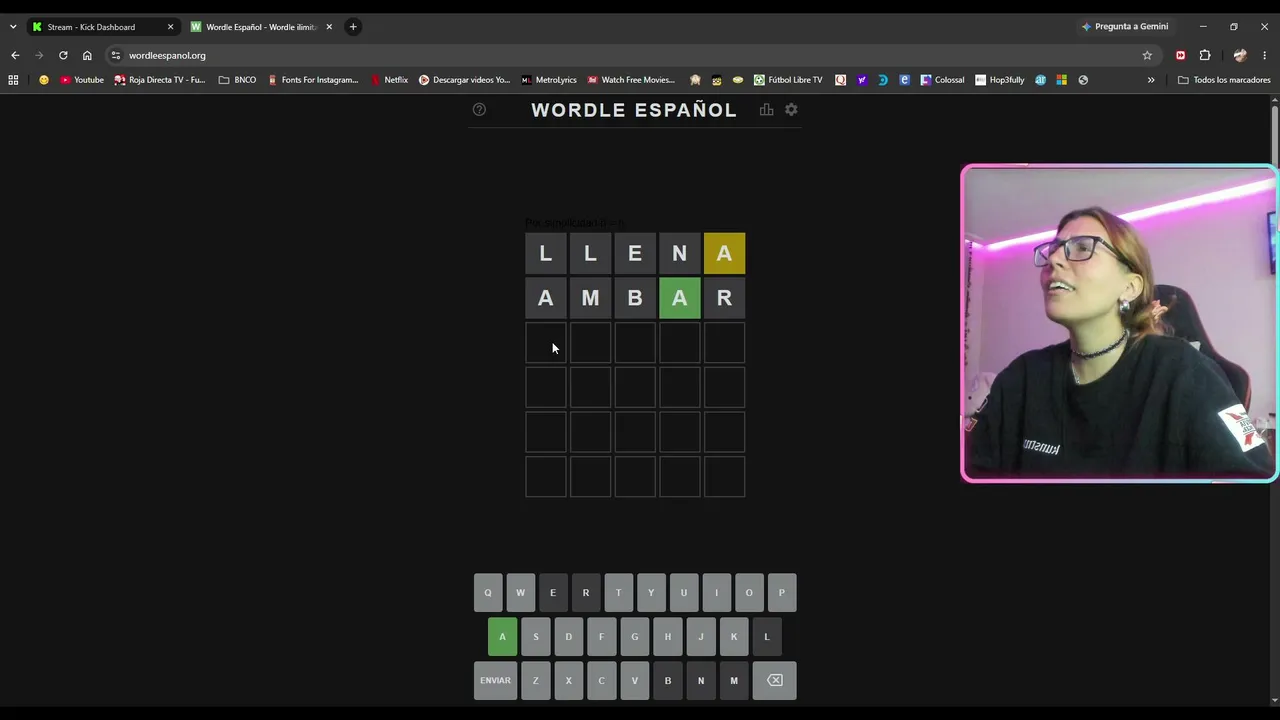Click the red extension icon beside the star
The width and height of the screenshot is (1280, 720).
click(x=1181, y=56)
